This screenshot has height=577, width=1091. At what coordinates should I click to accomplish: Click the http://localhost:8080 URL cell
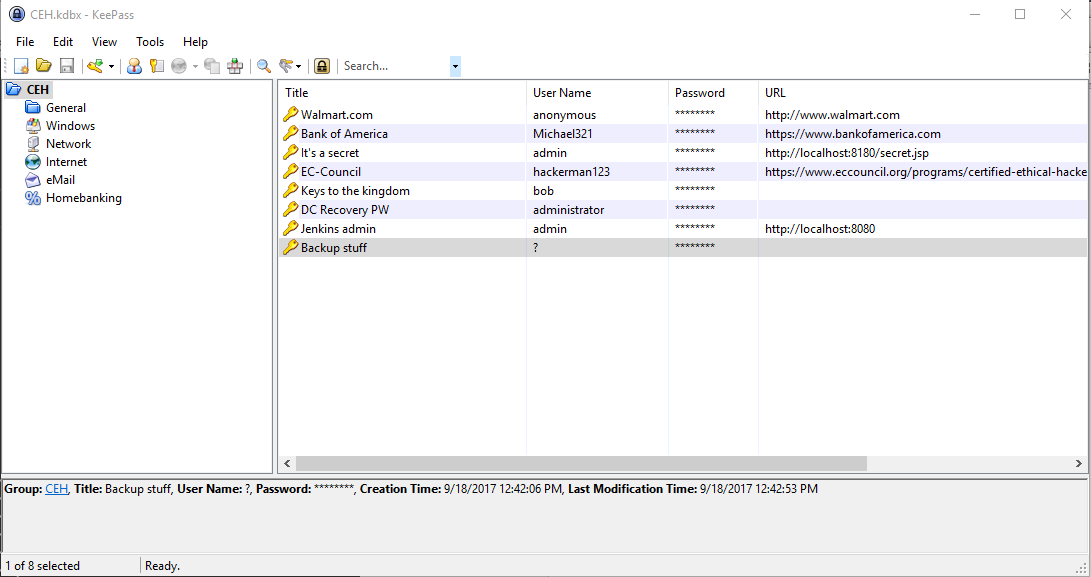click(820, 228)
